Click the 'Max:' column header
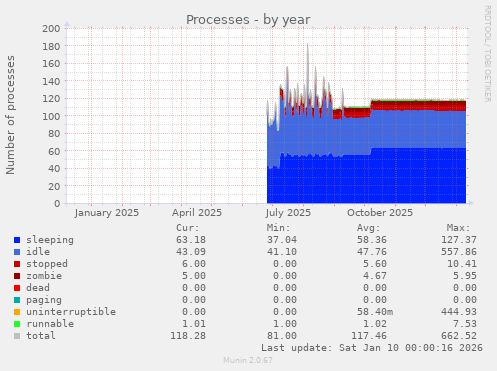This screenshot has height=371, width=497. pos(459,228)
